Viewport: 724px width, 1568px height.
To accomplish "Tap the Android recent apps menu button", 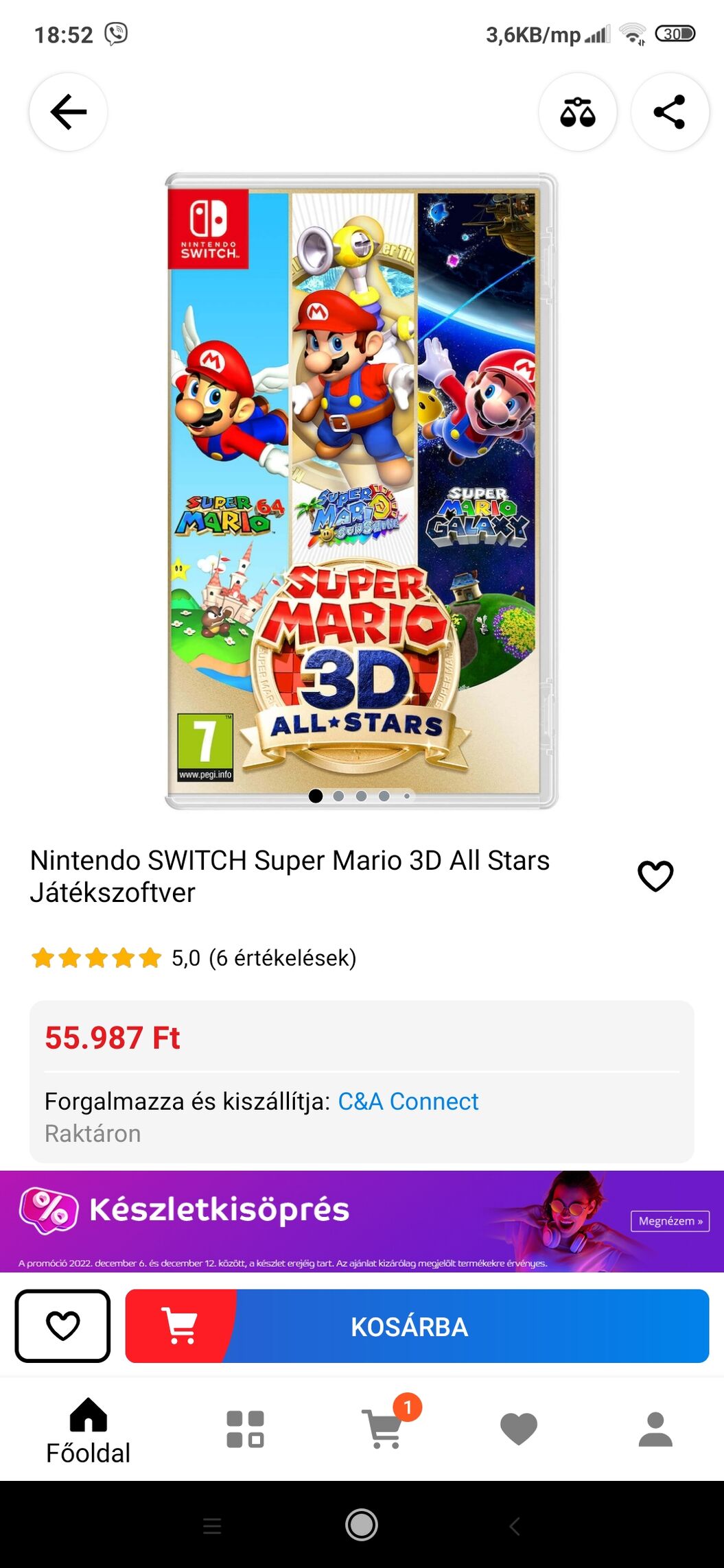I will coord(212,1525).
